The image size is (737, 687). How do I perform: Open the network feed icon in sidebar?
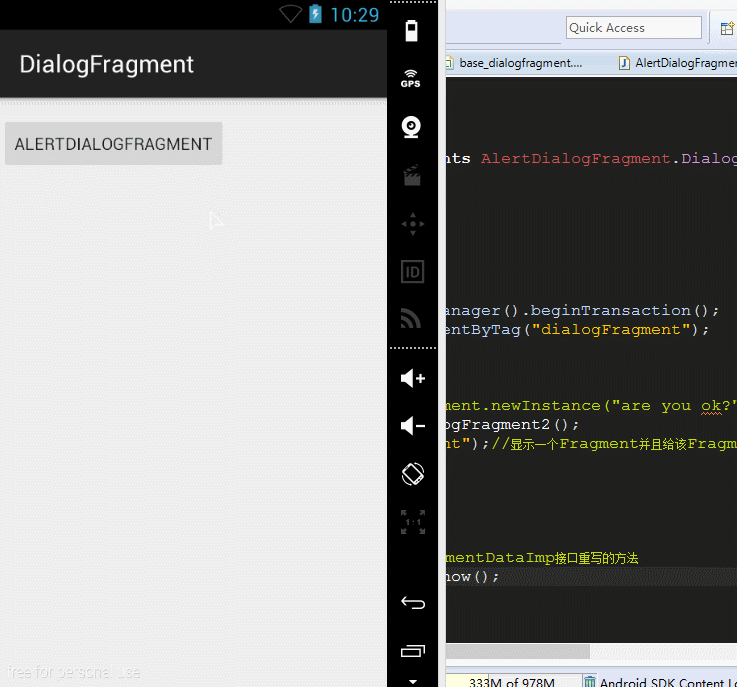tap(410, 318)
